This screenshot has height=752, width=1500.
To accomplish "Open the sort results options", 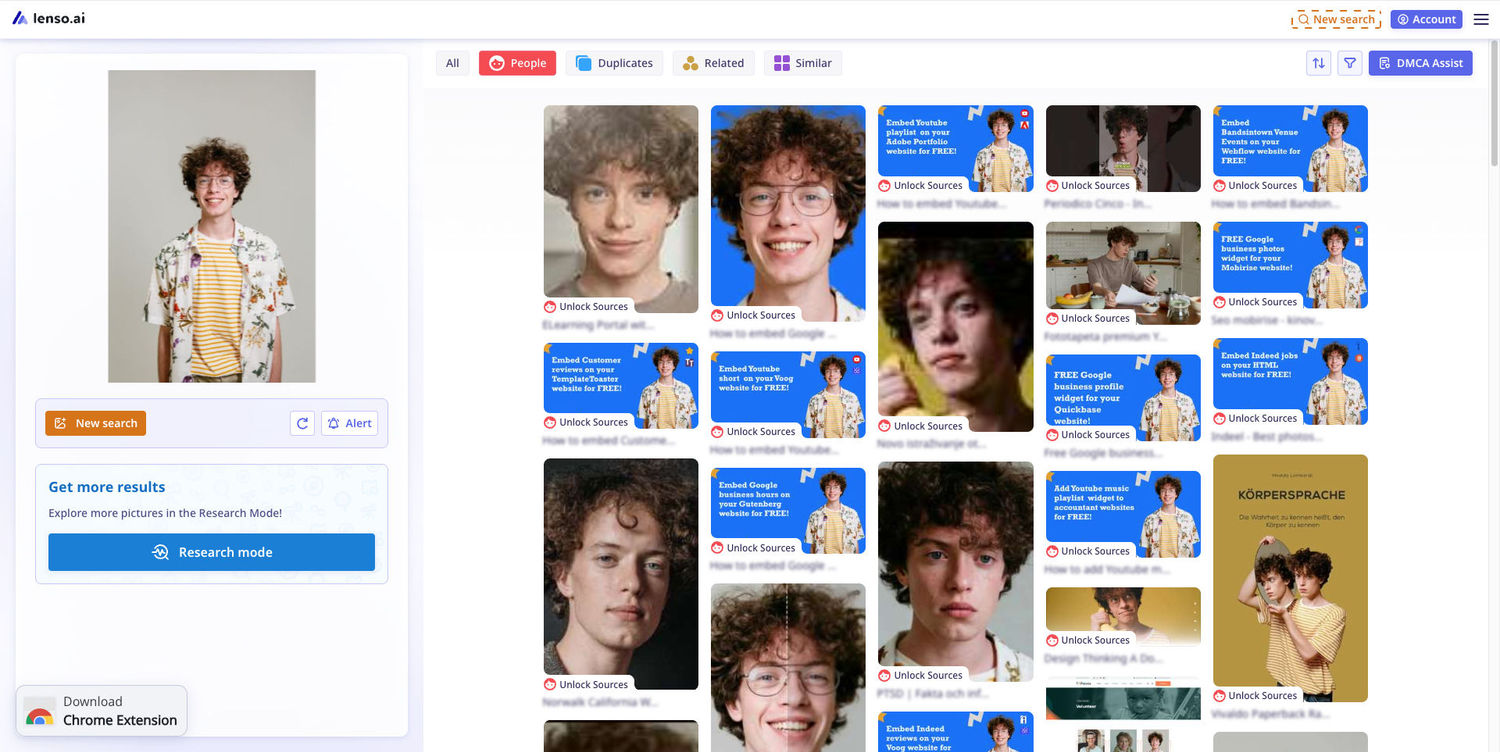I will [x=1319, y=63].
